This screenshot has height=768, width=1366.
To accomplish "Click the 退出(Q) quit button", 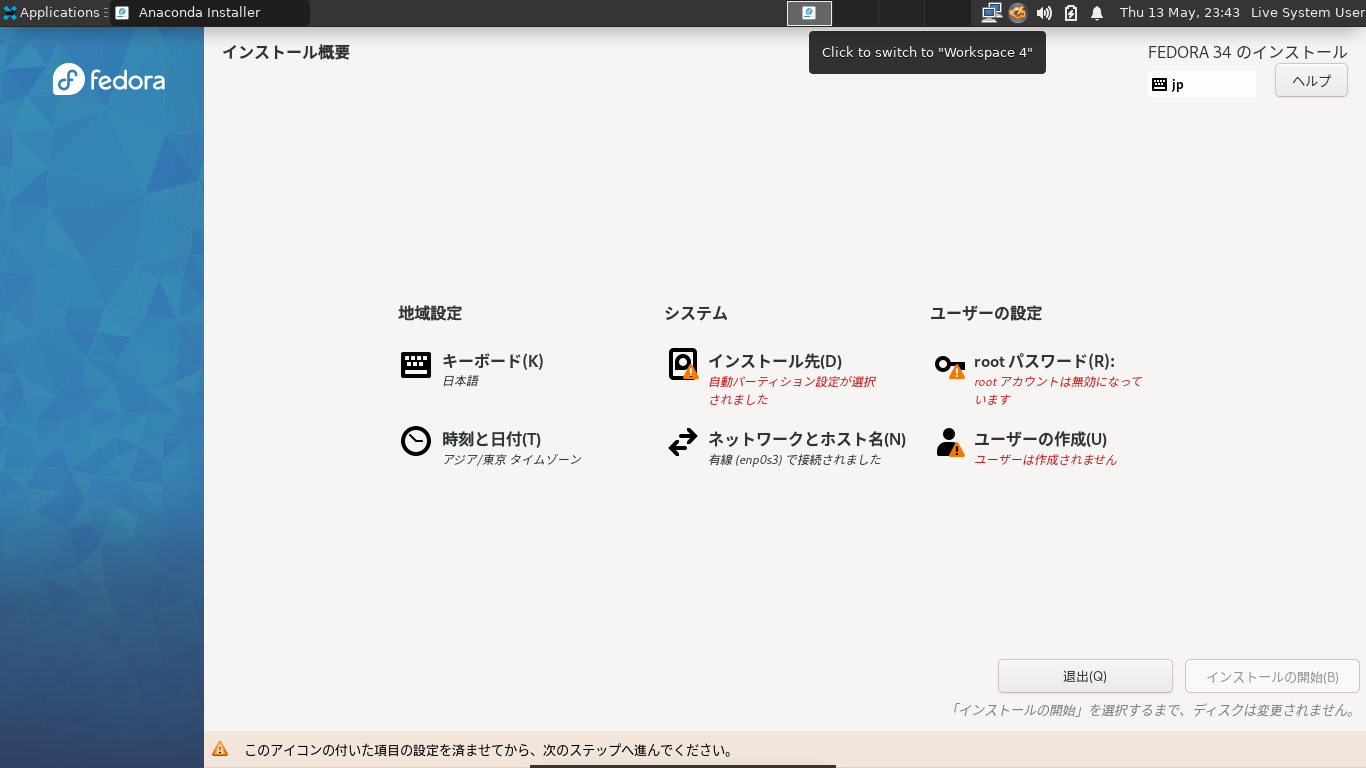I will (1085, 676).
